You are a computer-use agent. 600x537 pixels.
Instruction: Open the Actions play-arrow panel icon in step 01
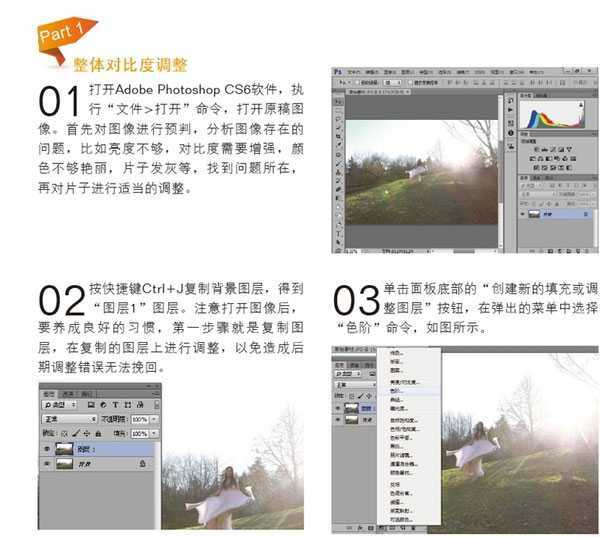(510, 110)
